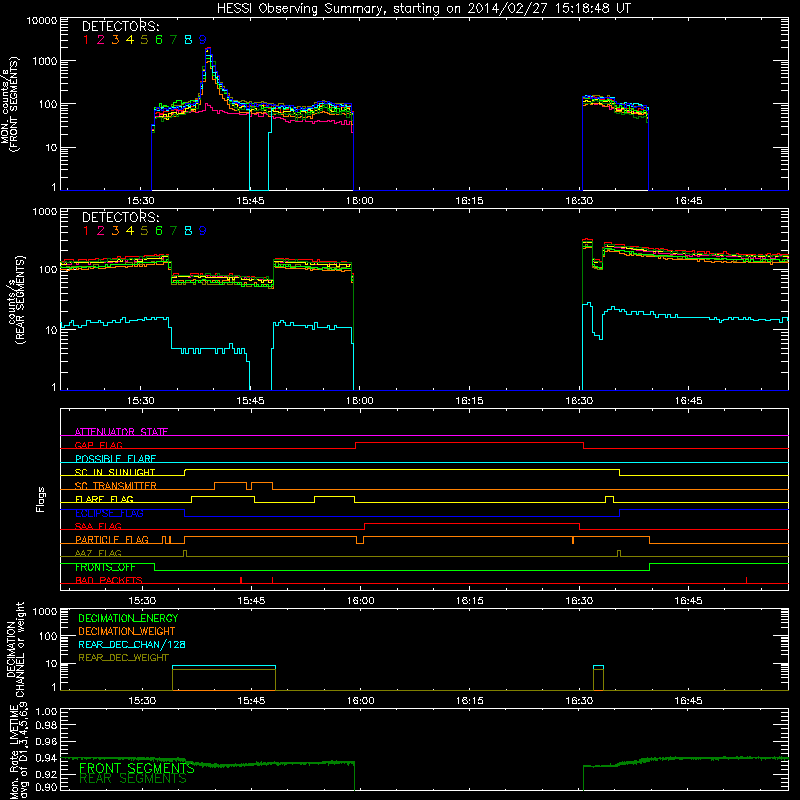This screenshot has width=800, height=800.
Task: Click the FLARE_FLAG label
Action: [104, 499]
